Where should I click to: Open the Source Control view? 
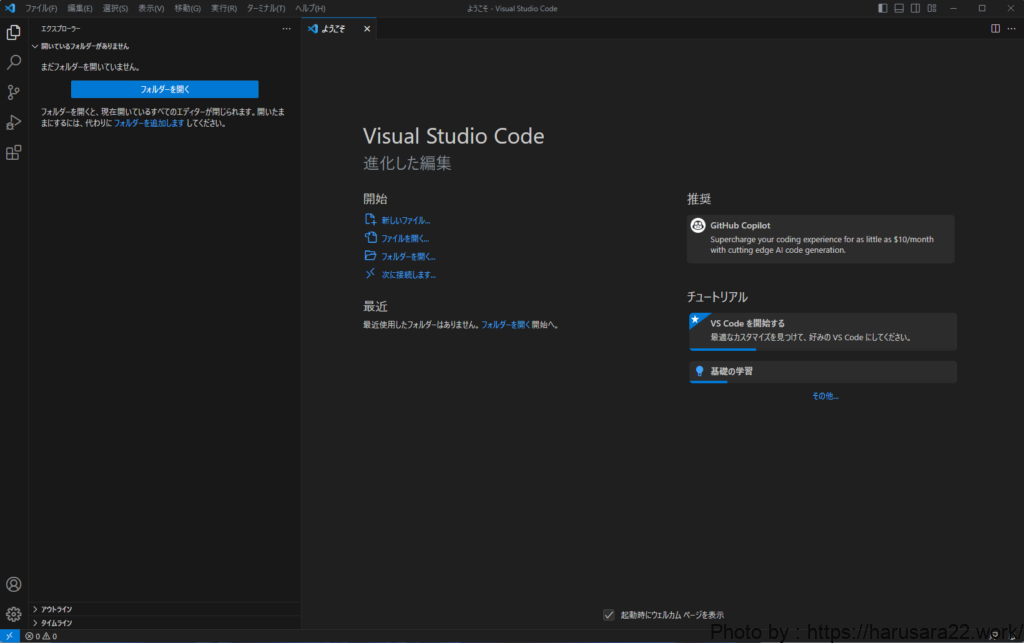pyautogui.click(x=14, y=92)
